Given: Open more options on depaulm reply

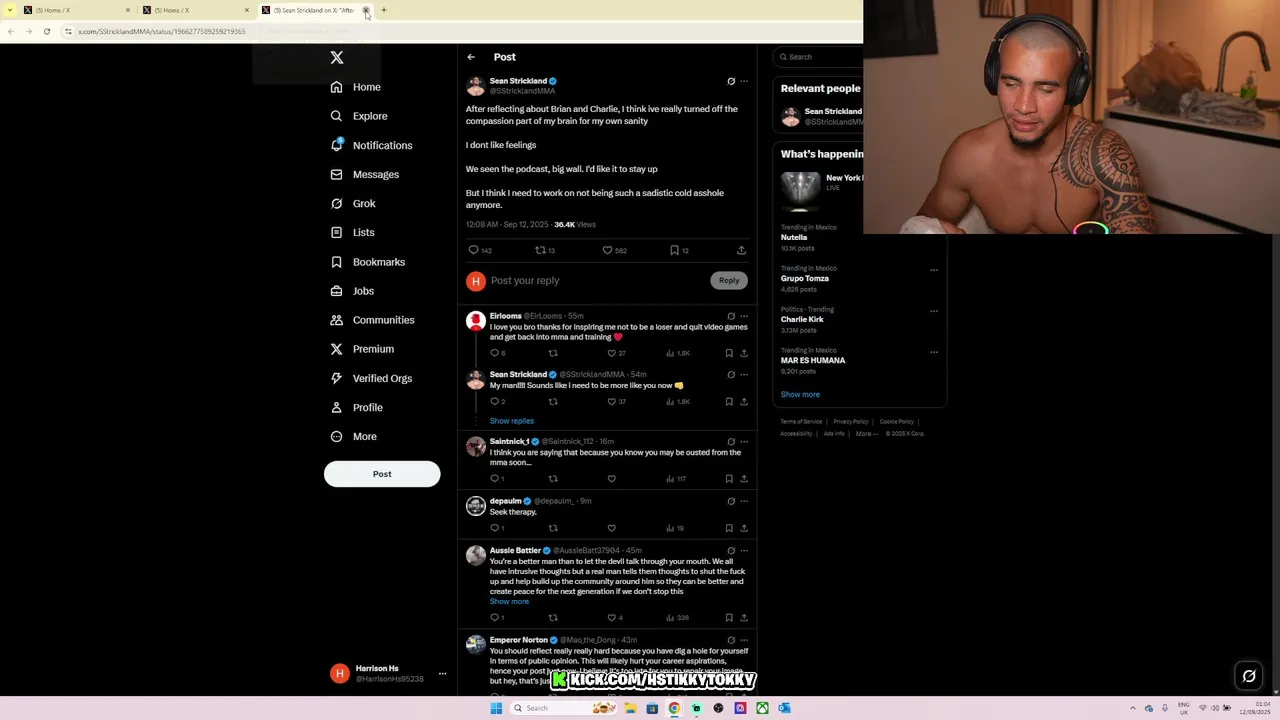Looking at the screenshot, I should [744, 501].
